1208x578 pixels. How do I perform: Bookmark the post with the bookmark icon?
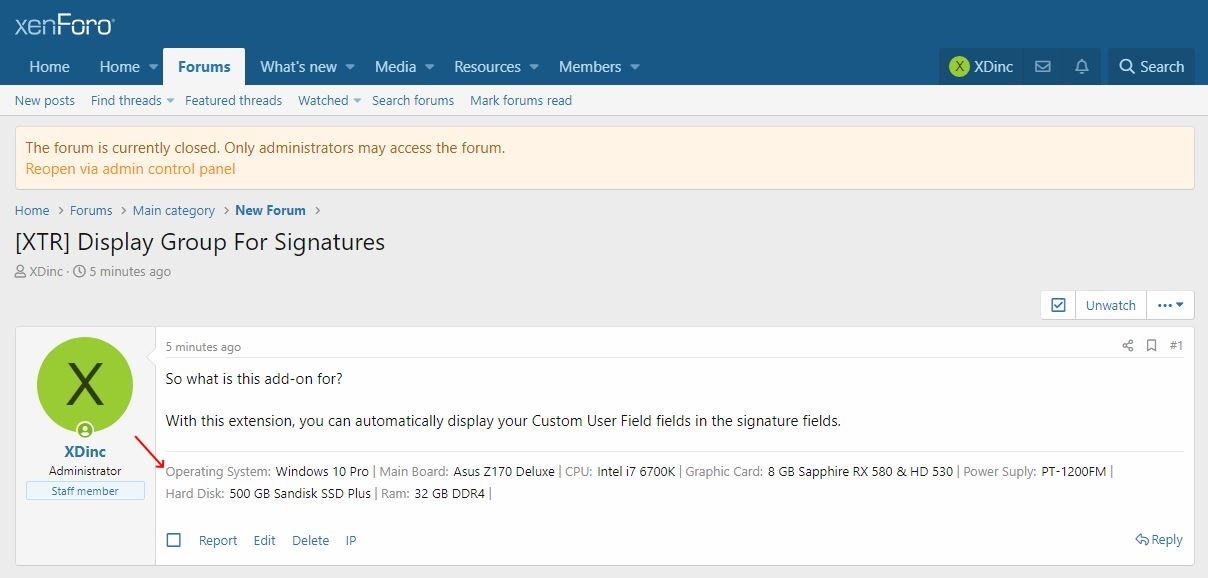point(1152,346)
